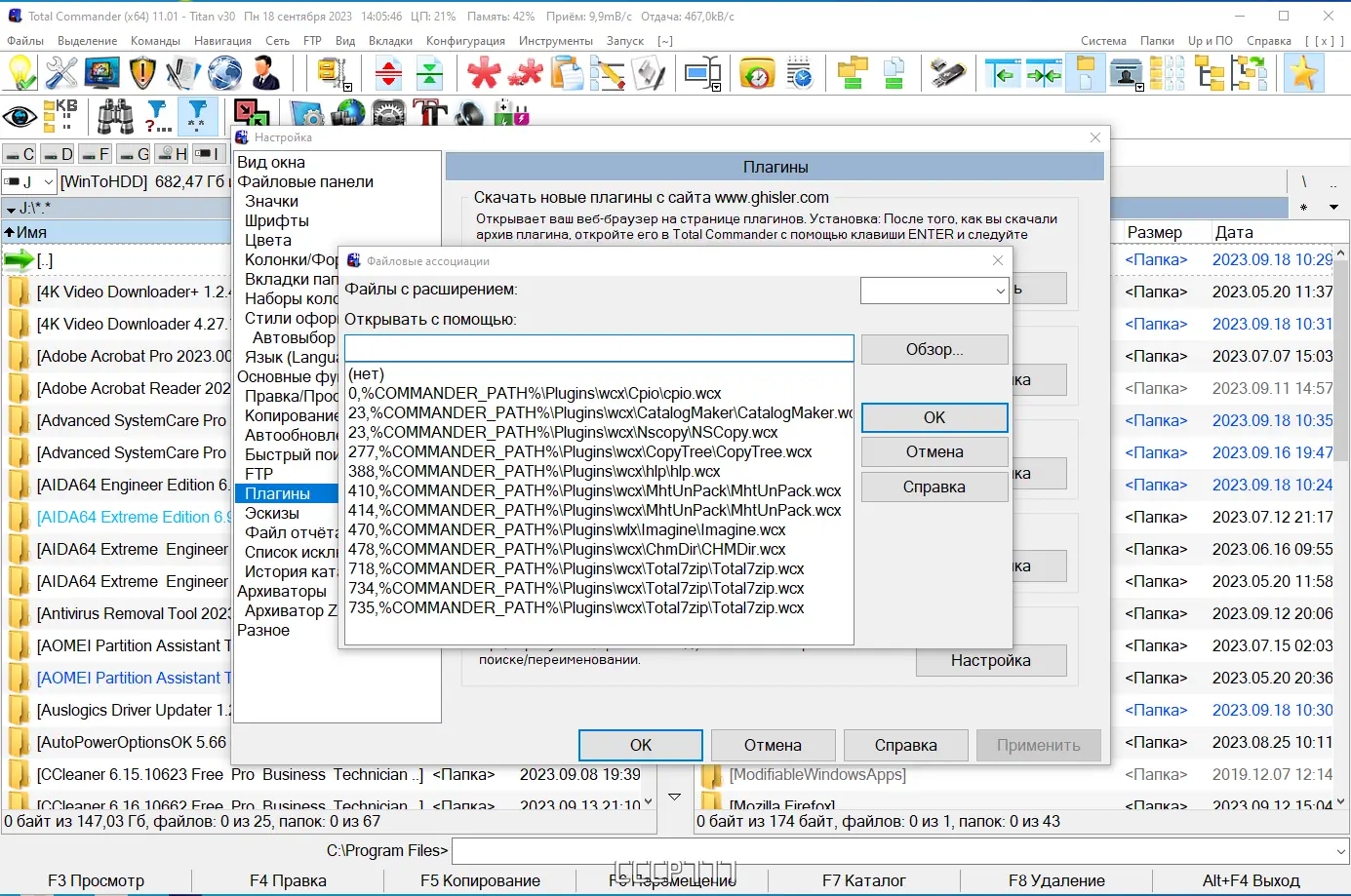Click the Обзор... browse button
Image resolution: width=1351 pixels, height=896 pixels.
[x=934, y=349]
